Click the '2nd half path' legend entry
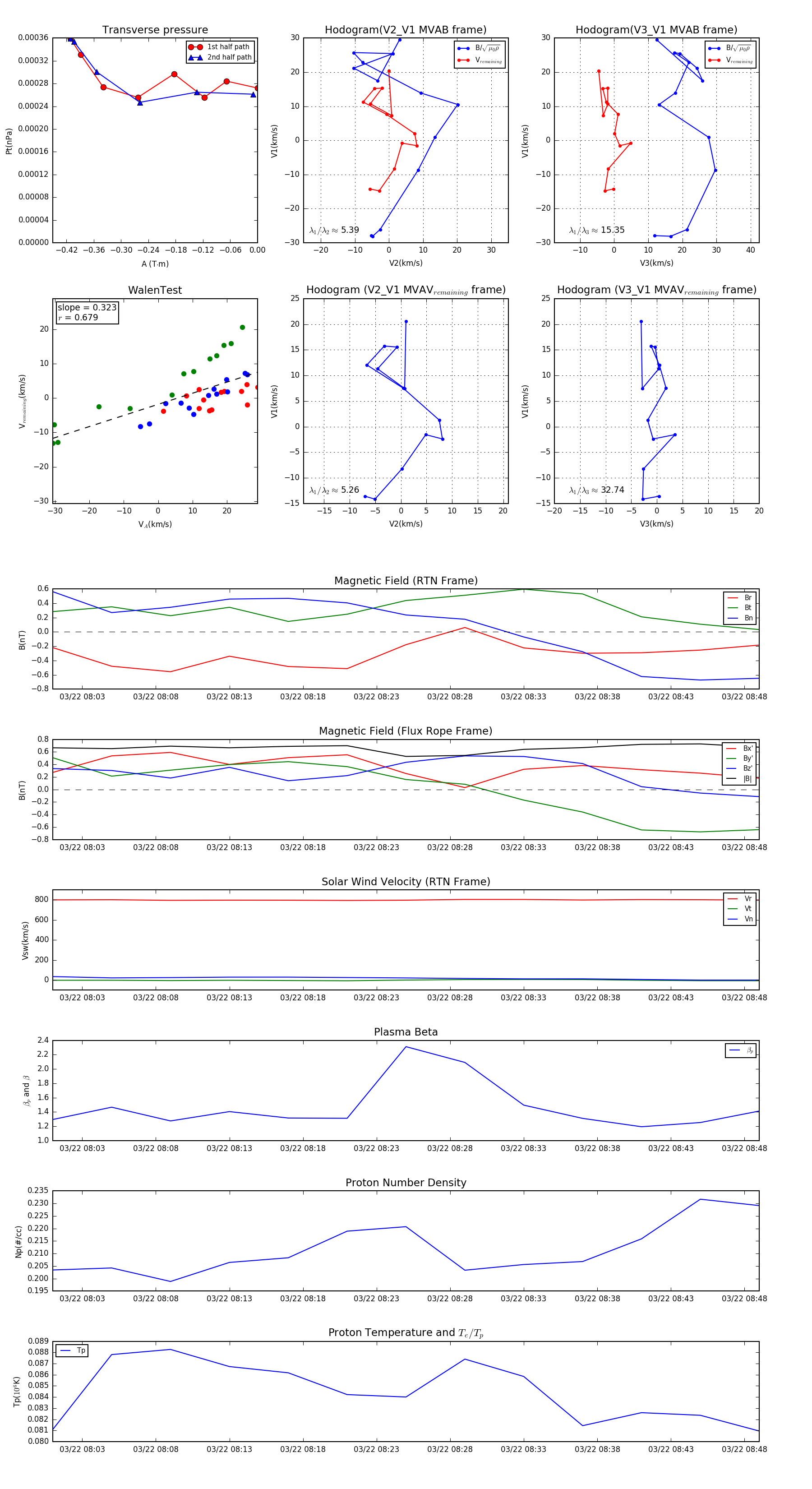 (220, 57)
